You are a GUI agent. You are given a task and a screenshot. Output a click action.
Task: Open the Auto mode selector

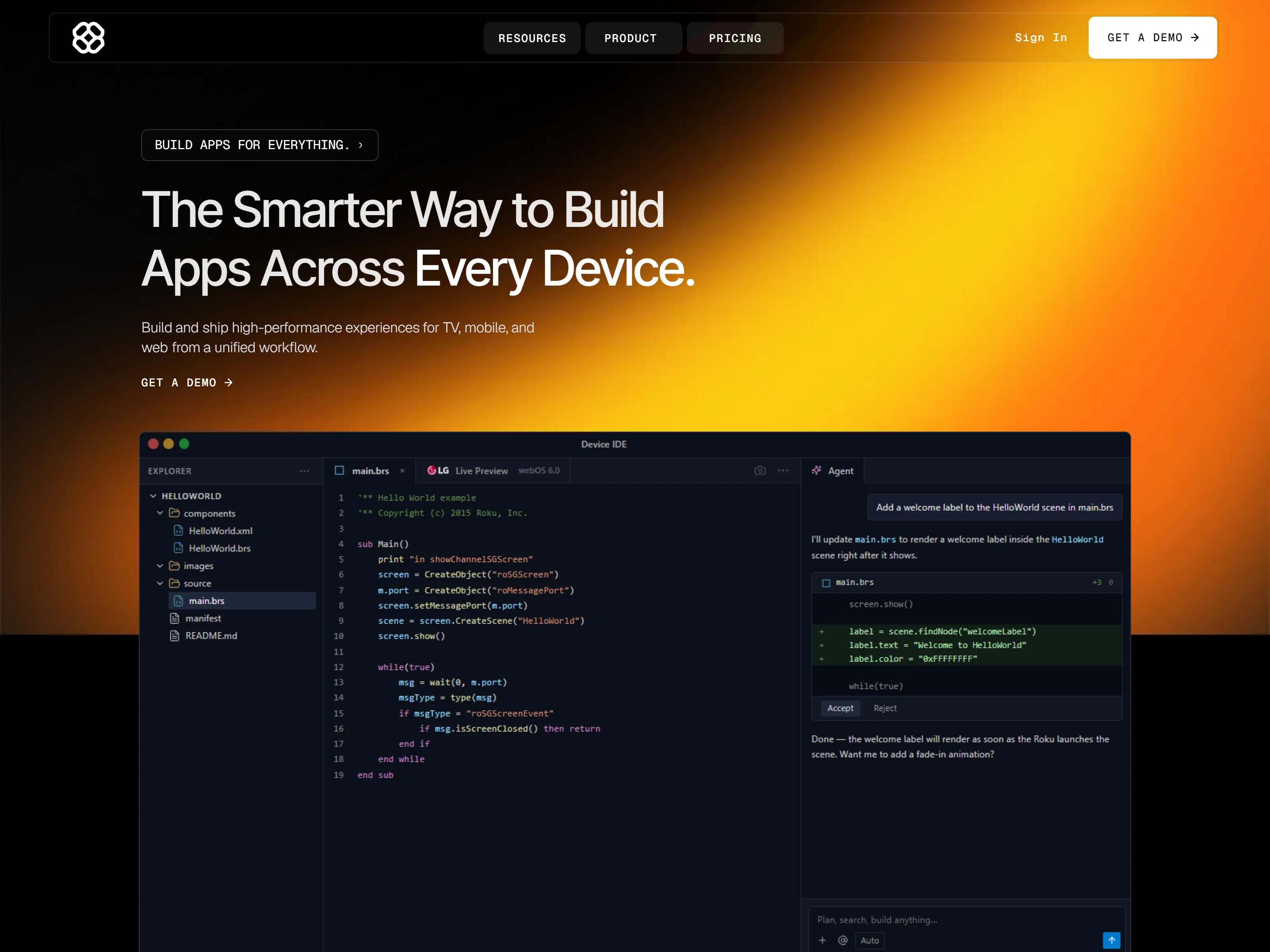click(x=870, y=940)
